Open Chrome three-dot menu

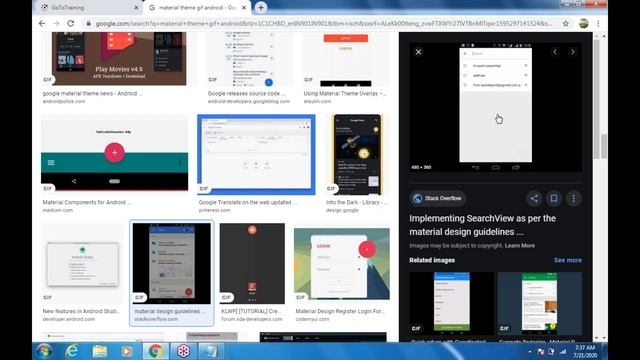point(598,24)
